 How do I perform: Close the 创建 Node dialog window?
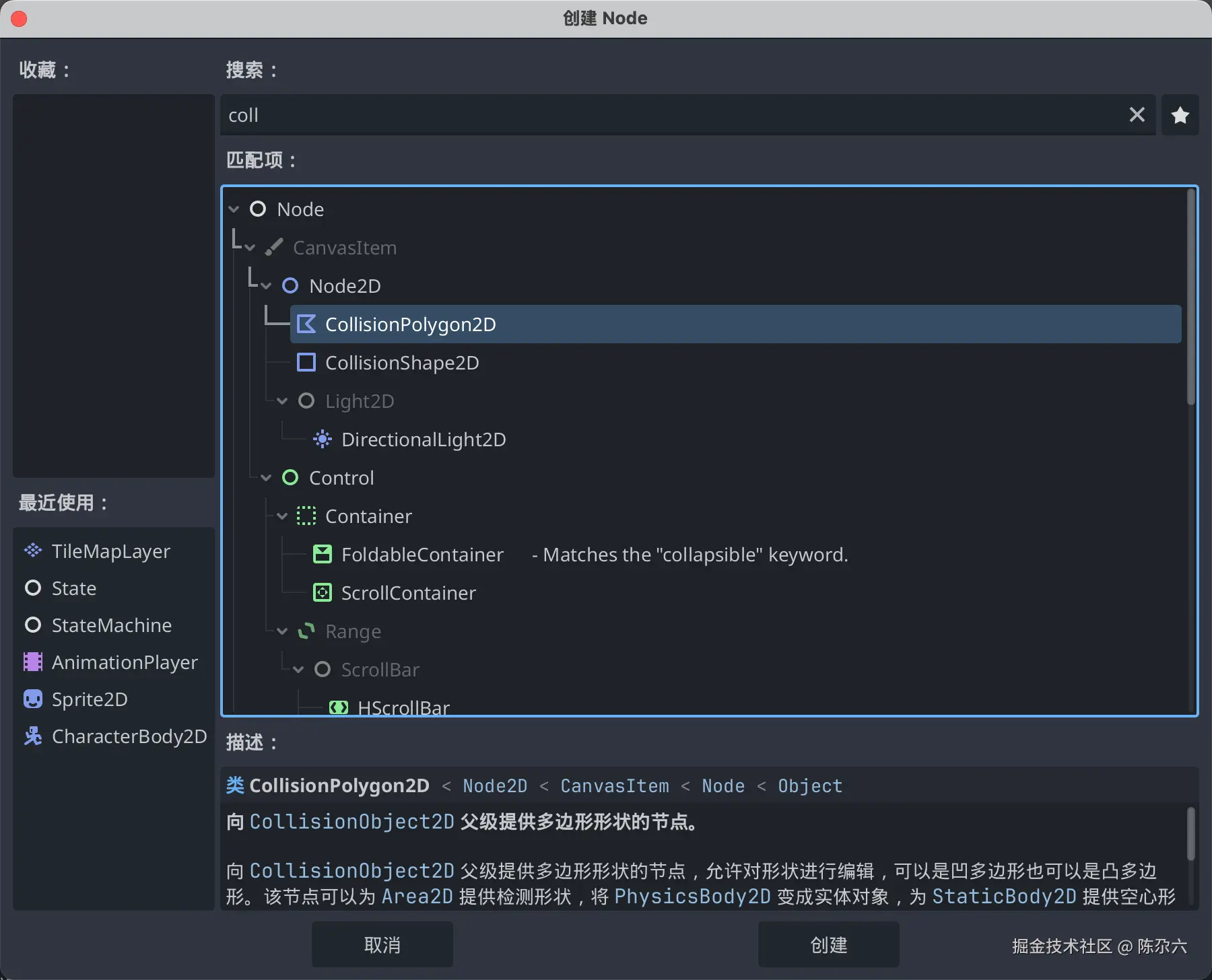click(x=19, y=18)
